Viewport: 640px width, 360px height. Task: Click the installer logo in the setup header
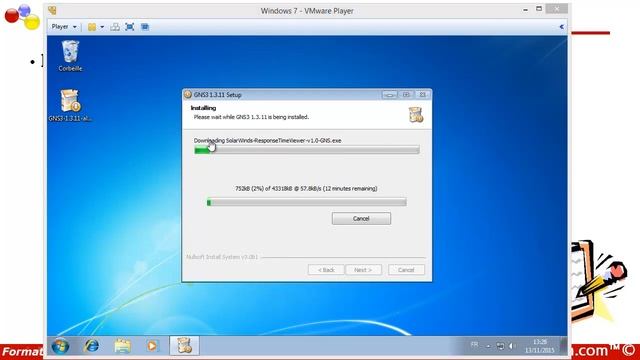point(416,114)
